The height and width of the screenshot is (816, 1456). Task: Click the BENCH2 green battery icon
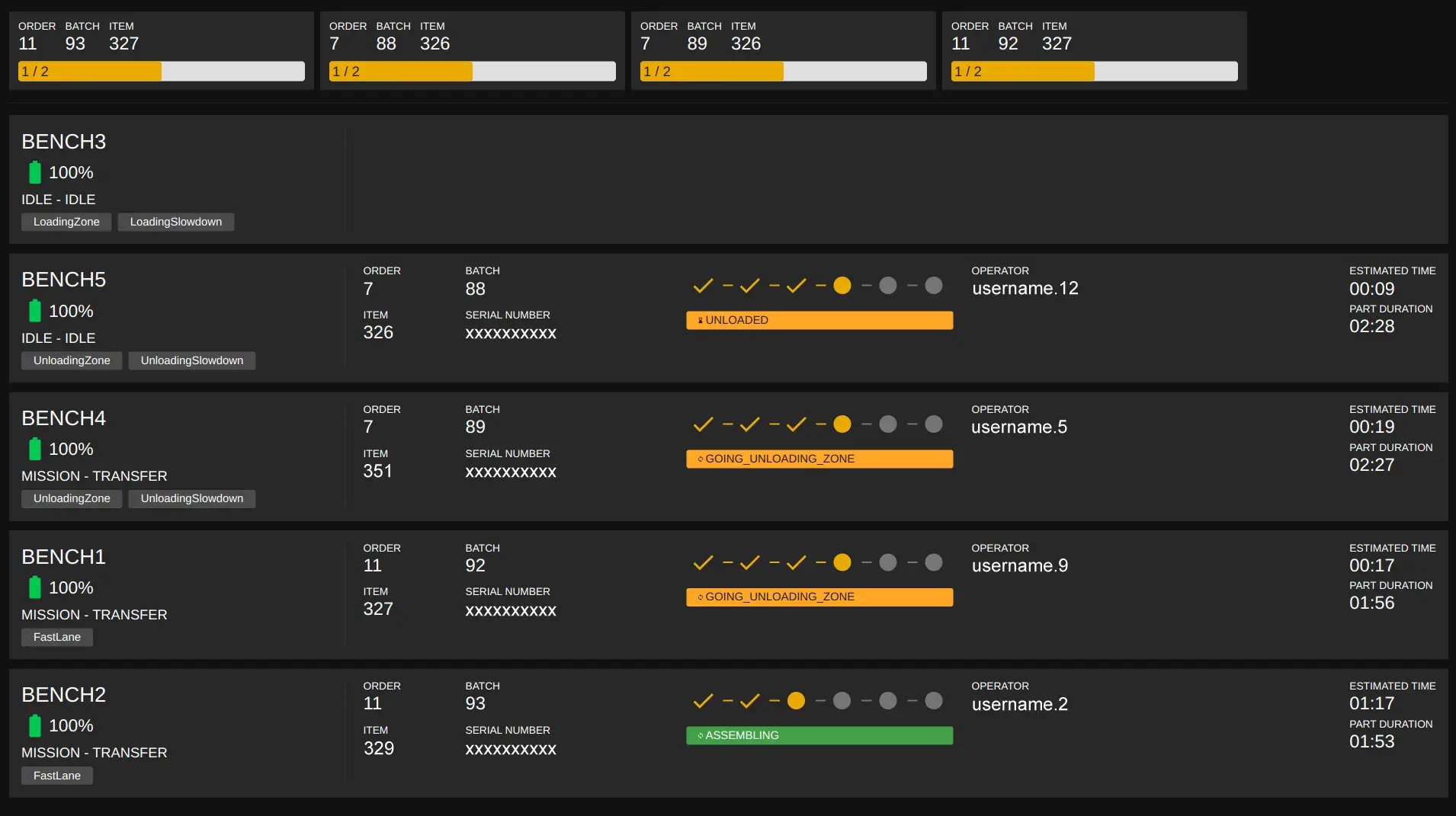pos(34,725)
